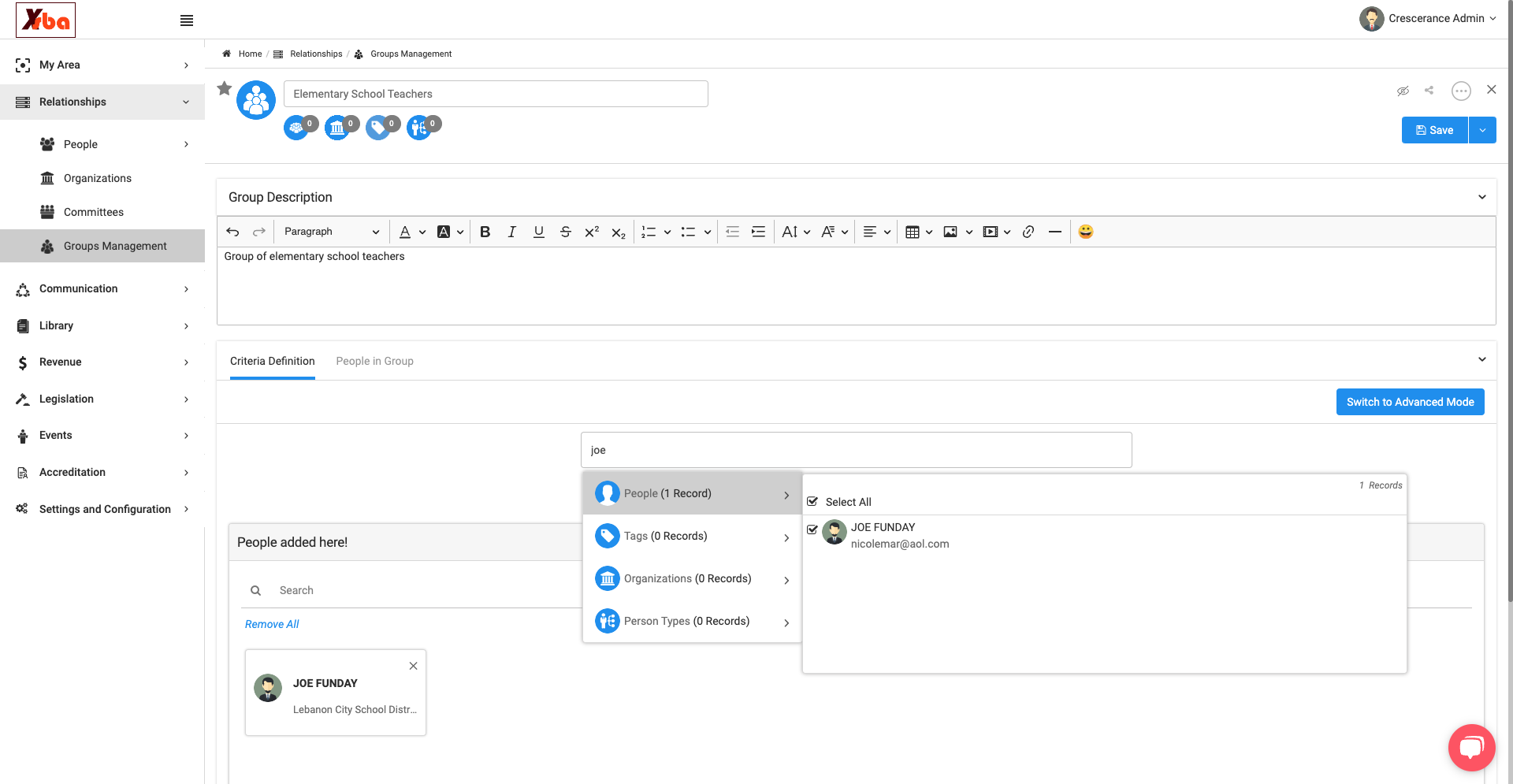Toggle italic formatting

(x=512, y=232)
